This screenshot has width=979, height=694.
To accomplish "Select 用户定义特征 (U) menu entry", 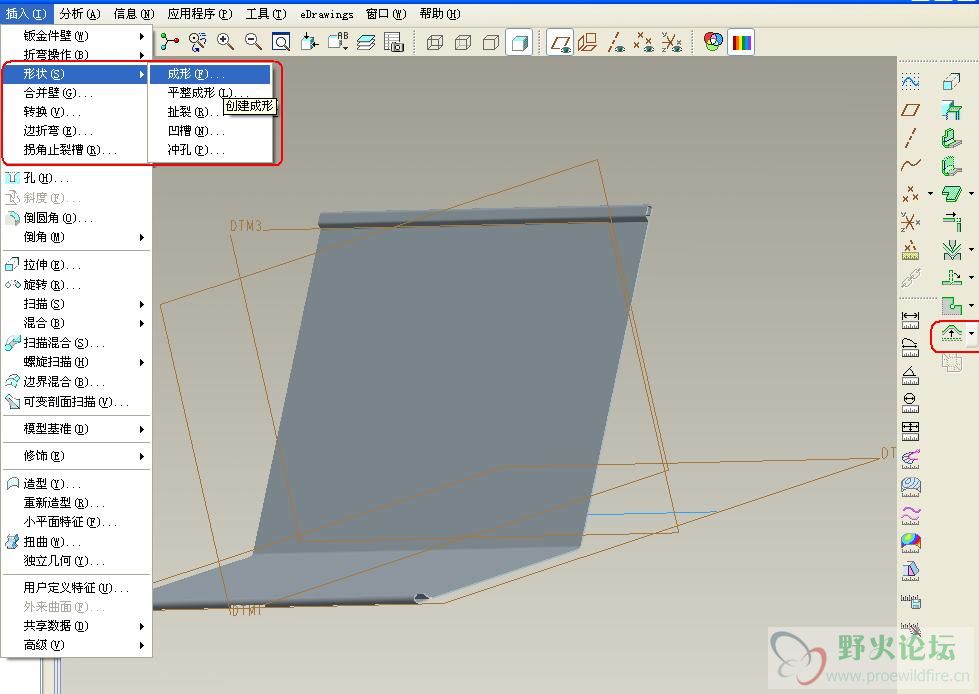I will [76, 588].
